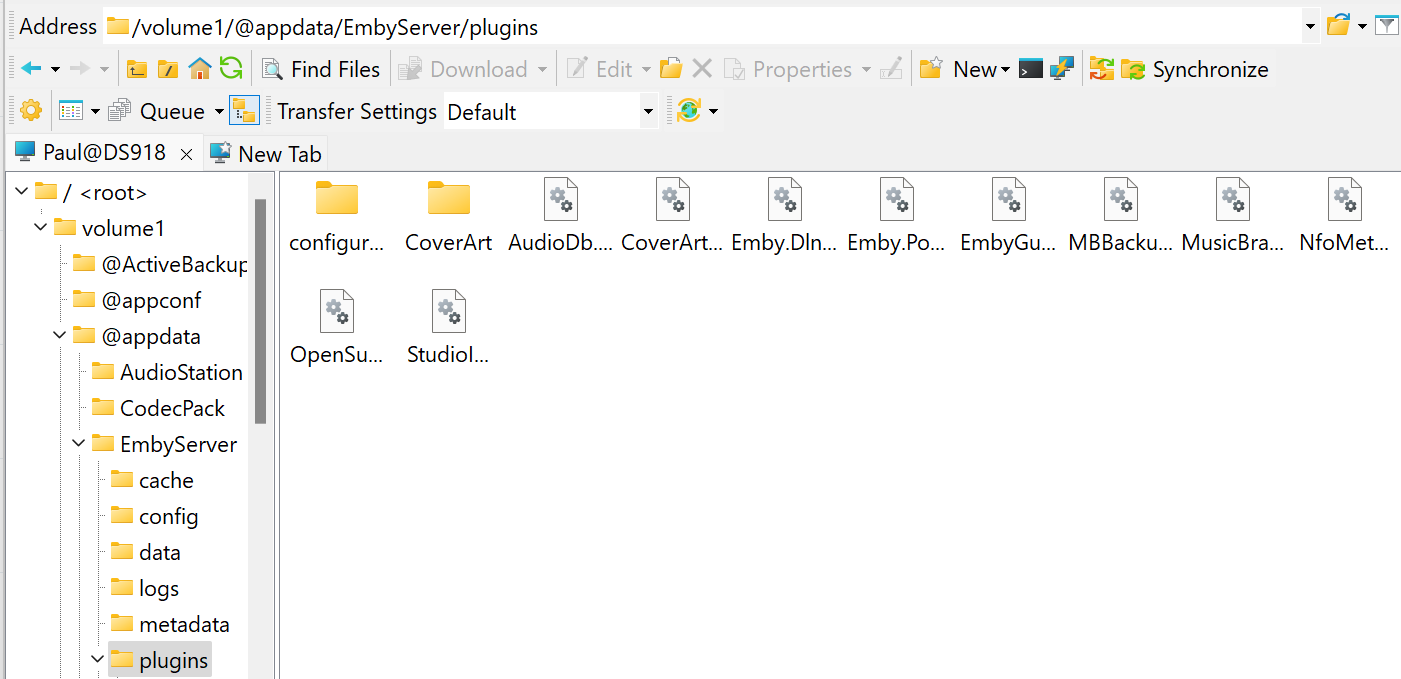Open the terminal console icon
Image resolution: width=1401 pixels, height=679 pixels.
[1031, 68]
